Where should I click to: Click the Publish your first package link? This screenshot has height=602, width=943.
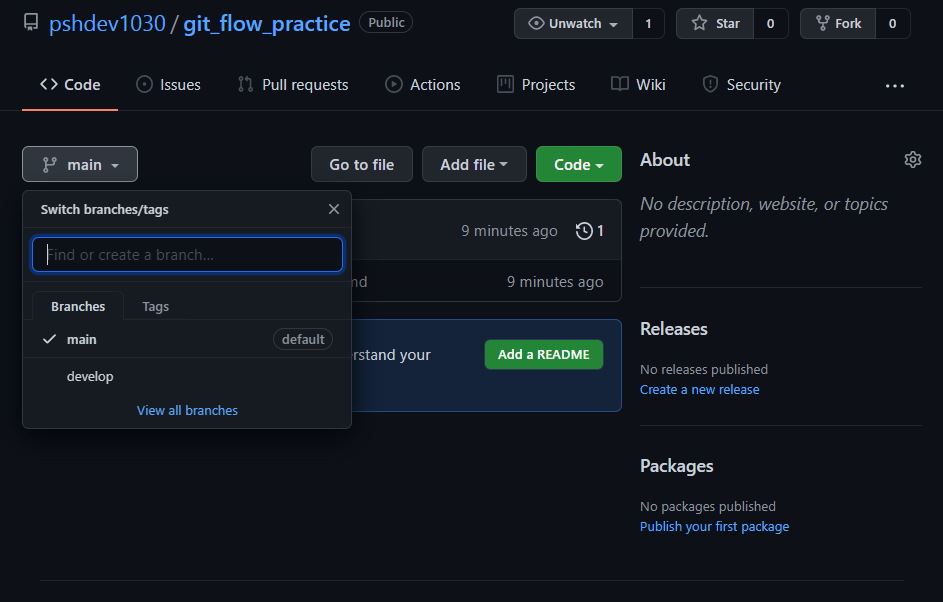(714, 527)
